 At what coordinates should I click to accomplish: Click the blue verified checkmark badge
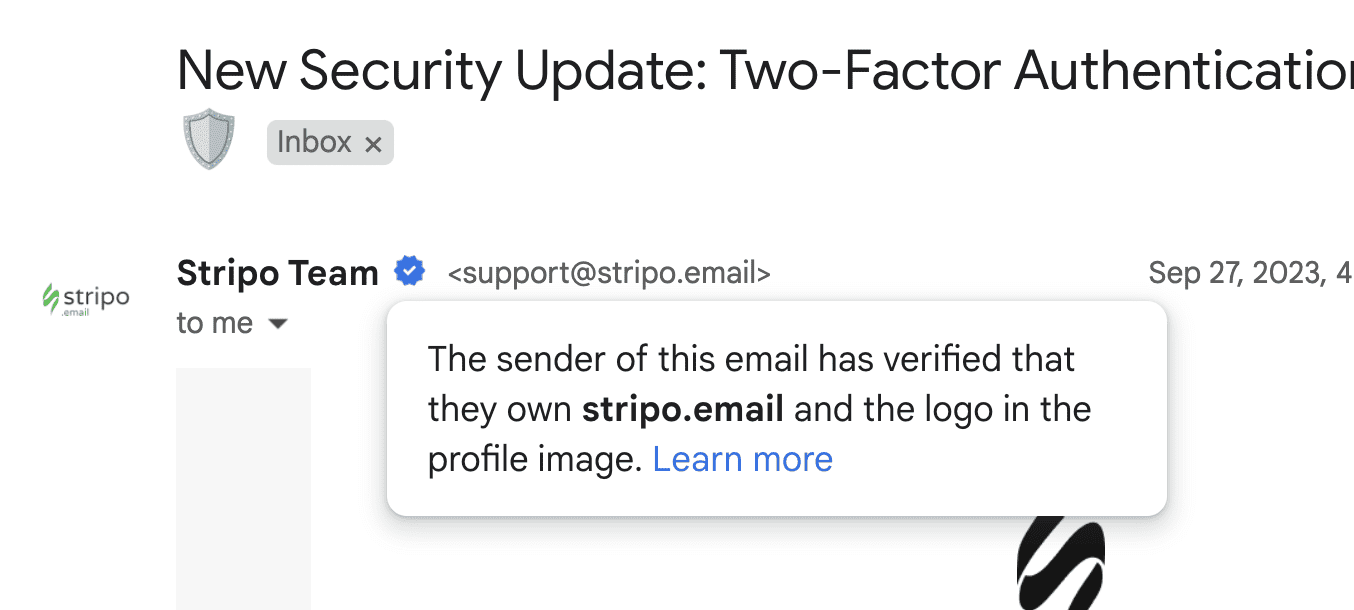click(x=409, y=271)
